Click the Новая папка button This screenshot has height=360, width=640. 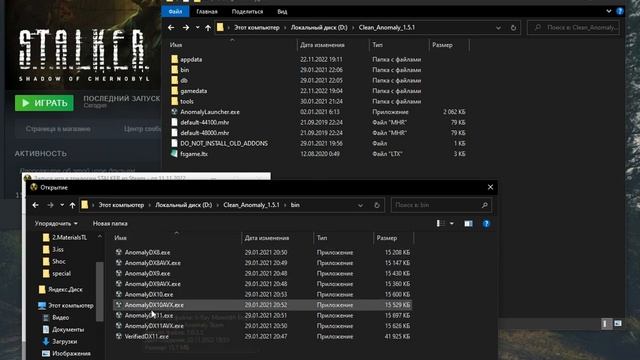[x=110, y=224]
